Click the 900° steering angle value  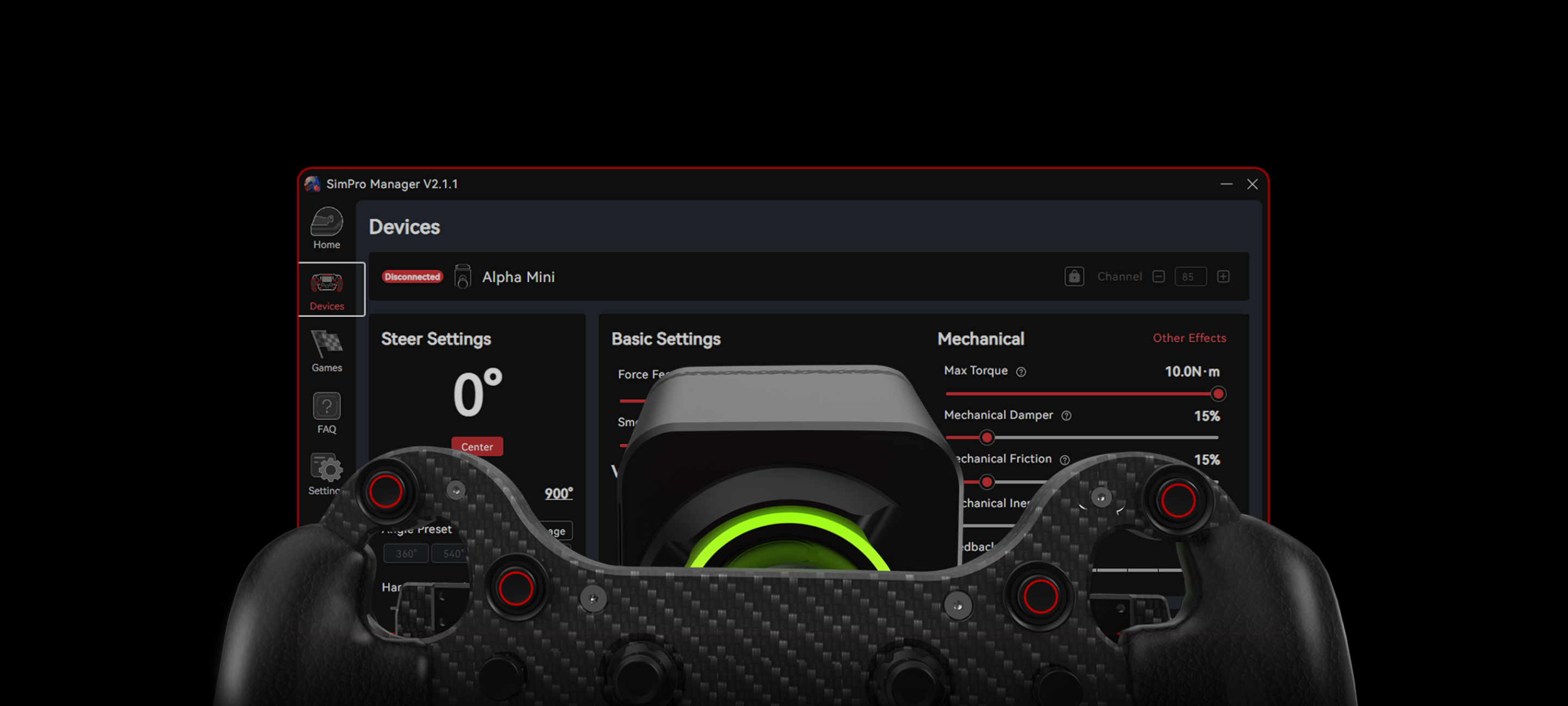click(558, 494)
